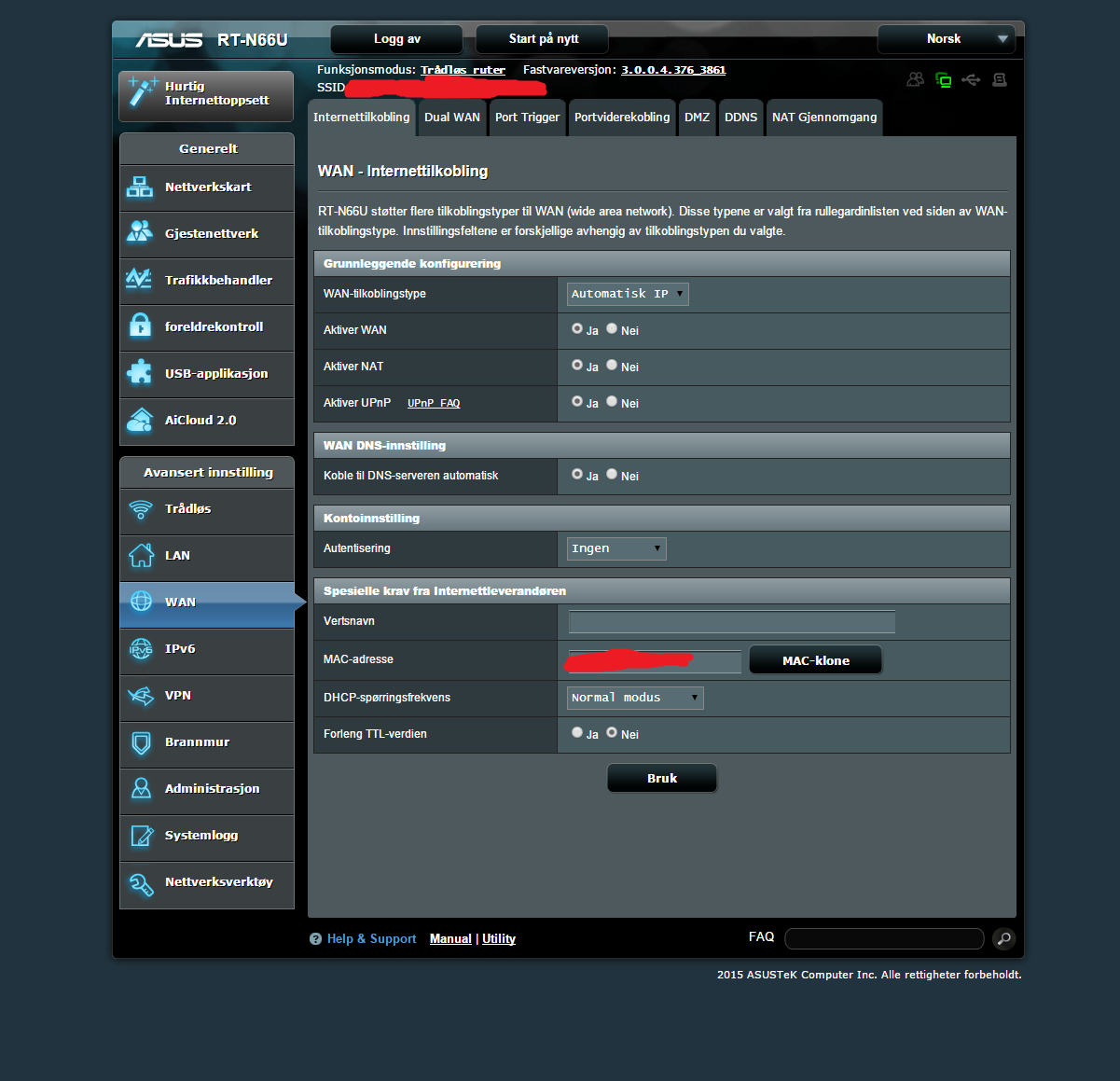
Task: Click the MAC-klone button
Action: (815, 660)
